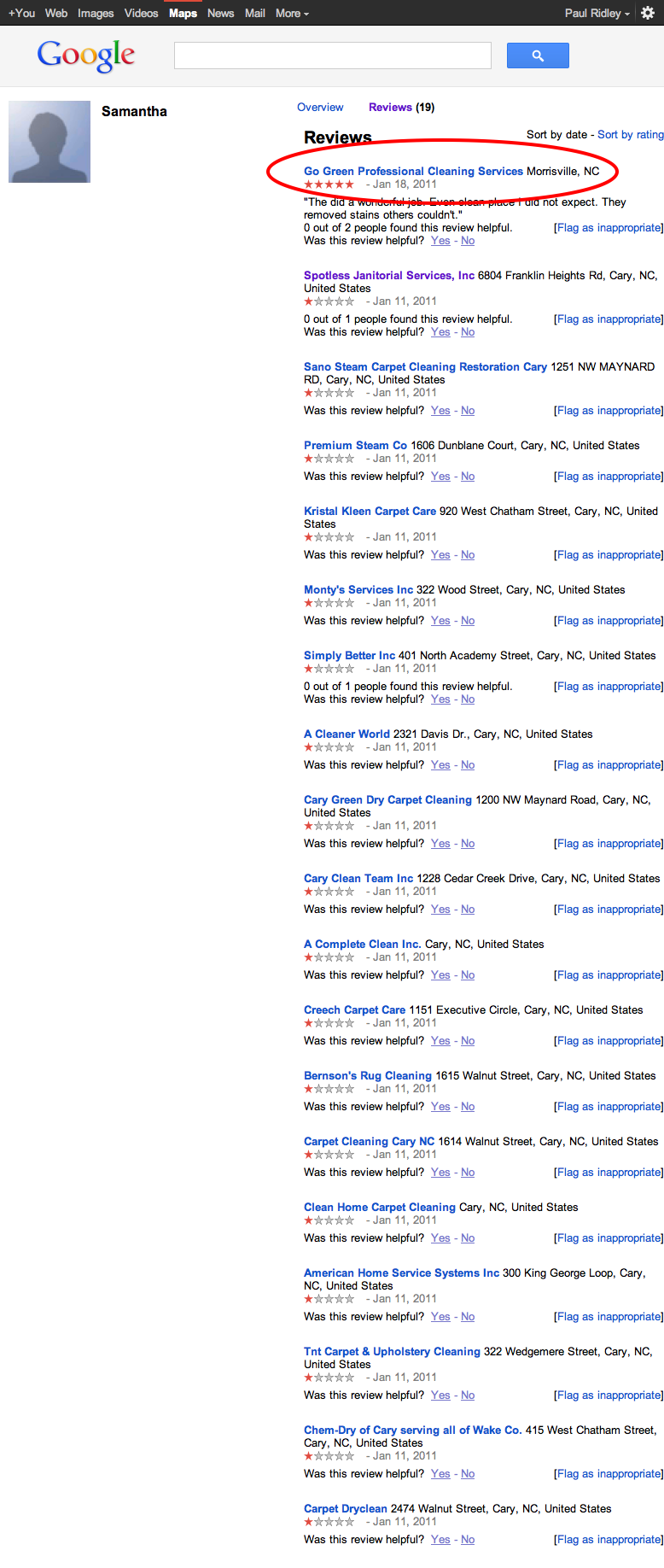Viewport: 664px width, 1568px height.
Task: Flag Monty's Services review as inappropriate
Action: 609,621
